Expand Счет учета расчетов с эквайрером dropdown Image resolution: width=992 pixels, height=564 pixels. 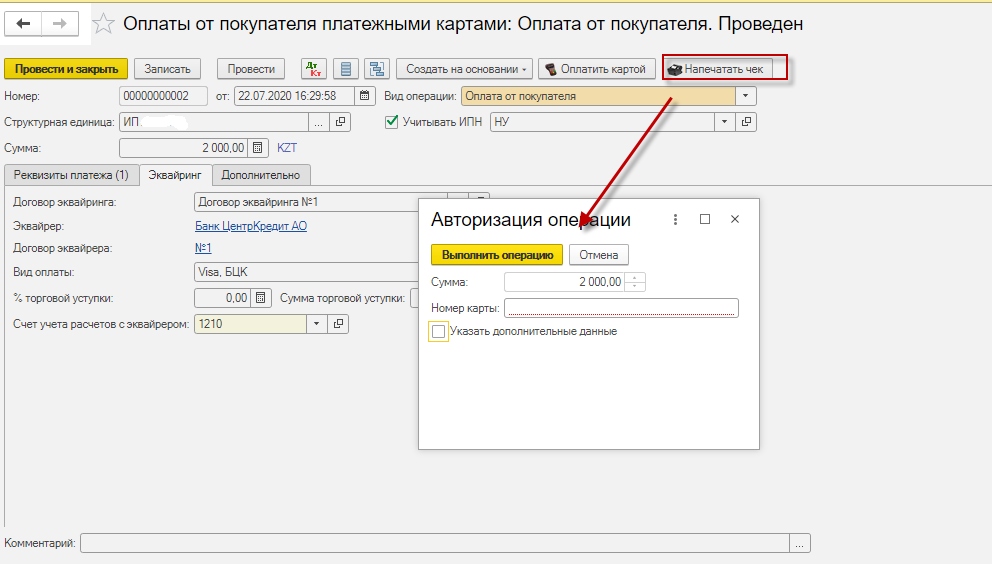[x=316, y=324]
